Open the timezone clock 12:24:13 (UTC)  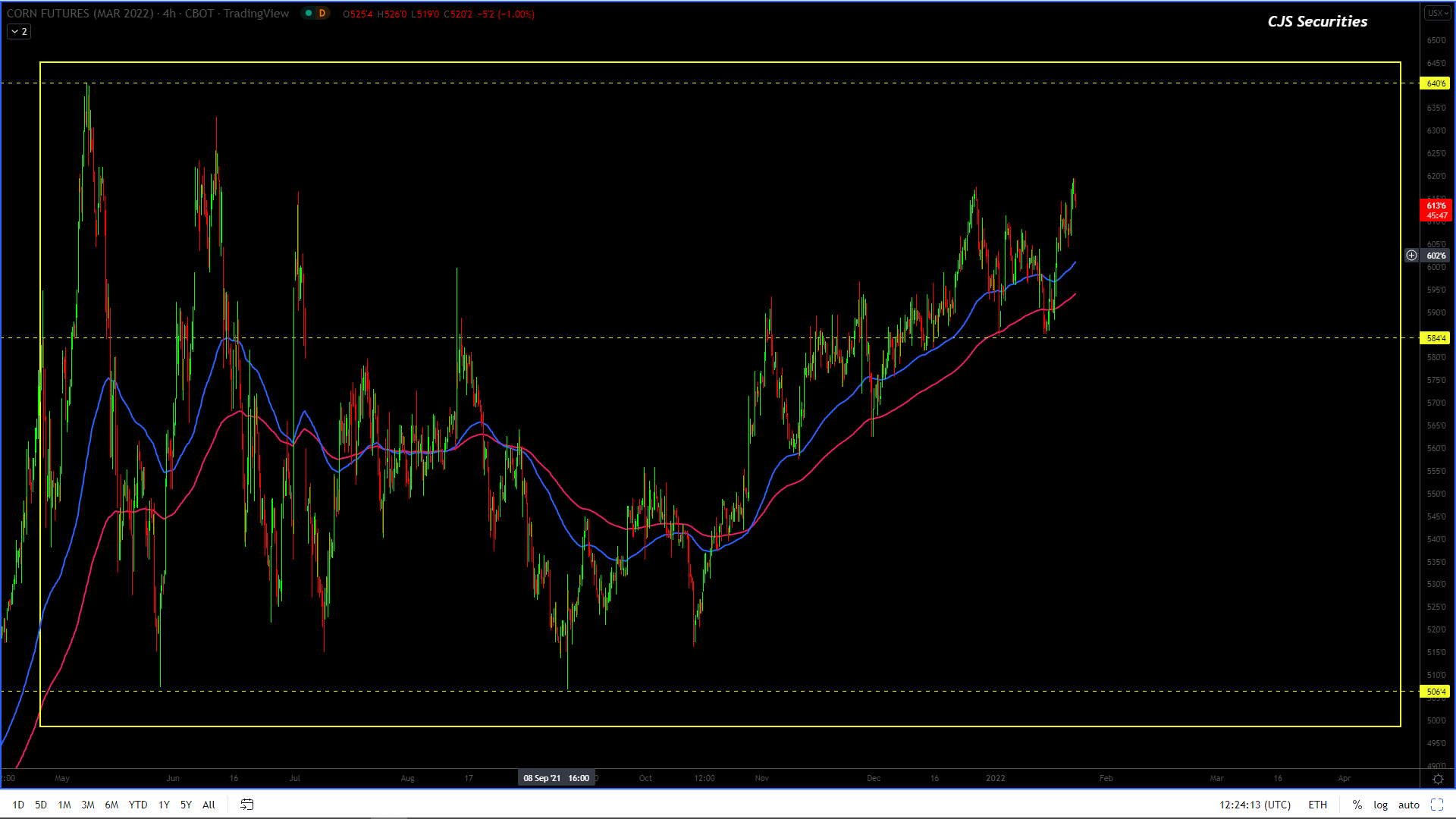(x=1254, y=805)
